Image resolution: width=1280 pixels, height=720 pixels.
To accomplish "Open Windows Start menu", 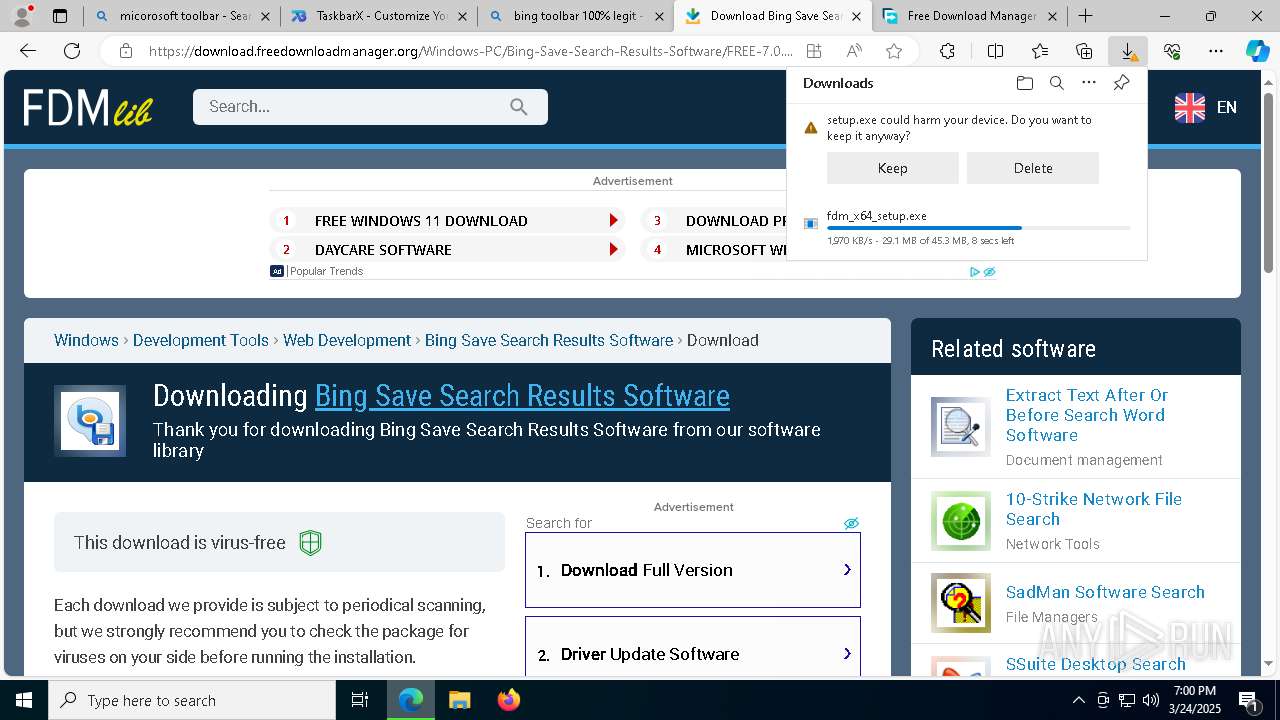I will pos(24,700).
